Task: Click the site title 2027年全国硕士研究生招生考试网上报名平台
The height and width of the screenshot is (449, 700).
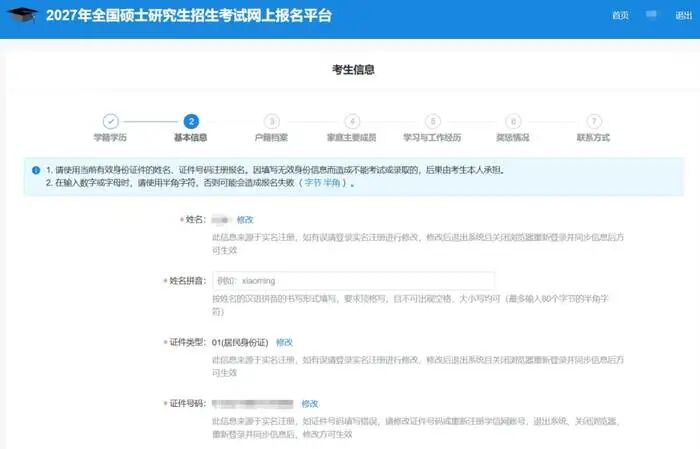Action: [189, 16]
